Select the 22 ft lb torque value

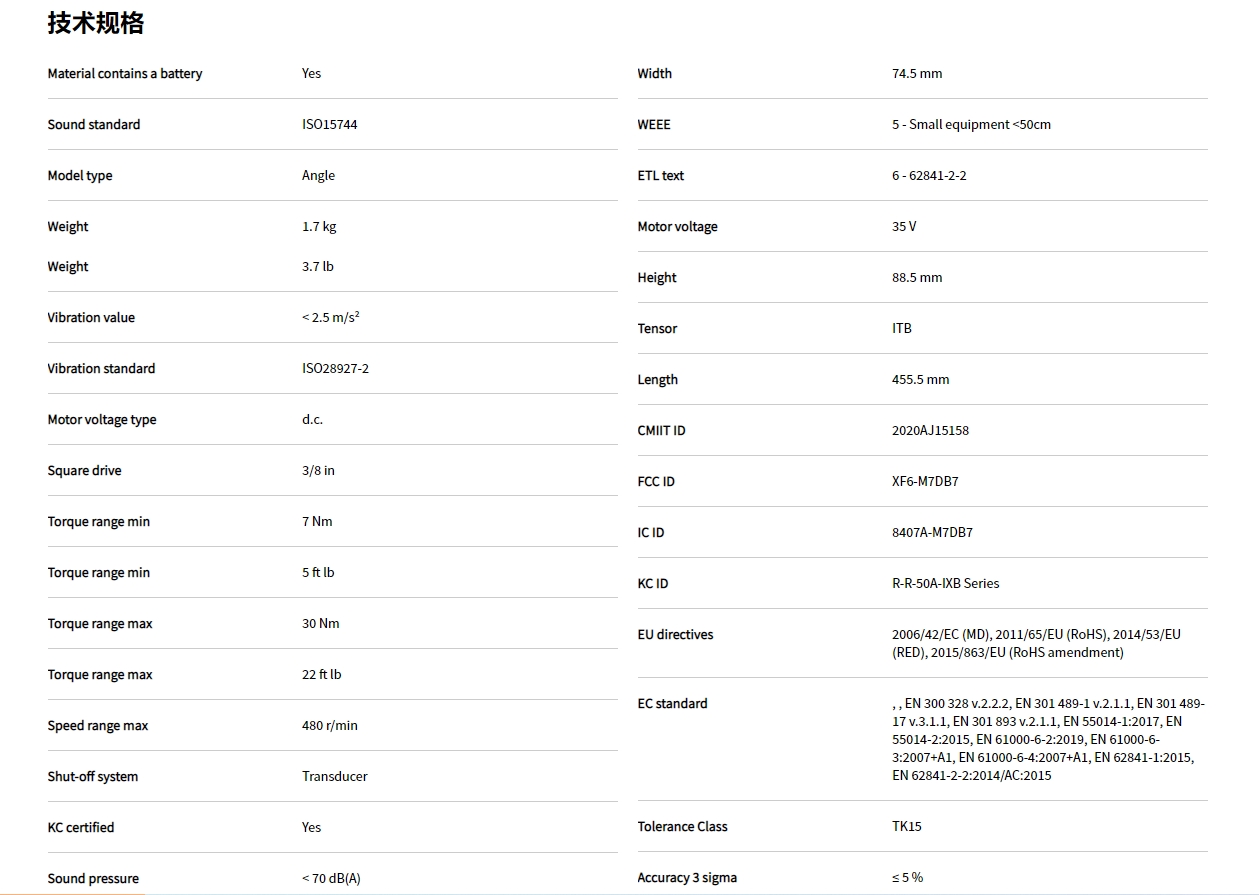[321, 675]
